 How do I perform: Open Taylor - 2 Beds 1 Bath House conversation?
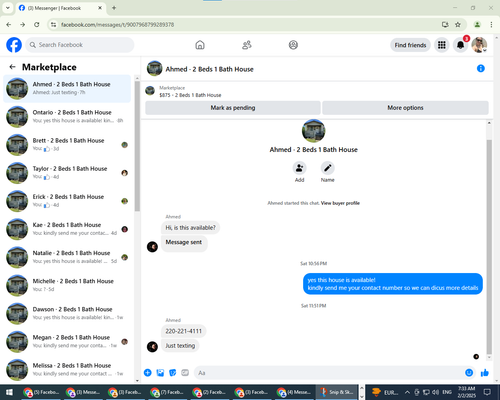67,173
